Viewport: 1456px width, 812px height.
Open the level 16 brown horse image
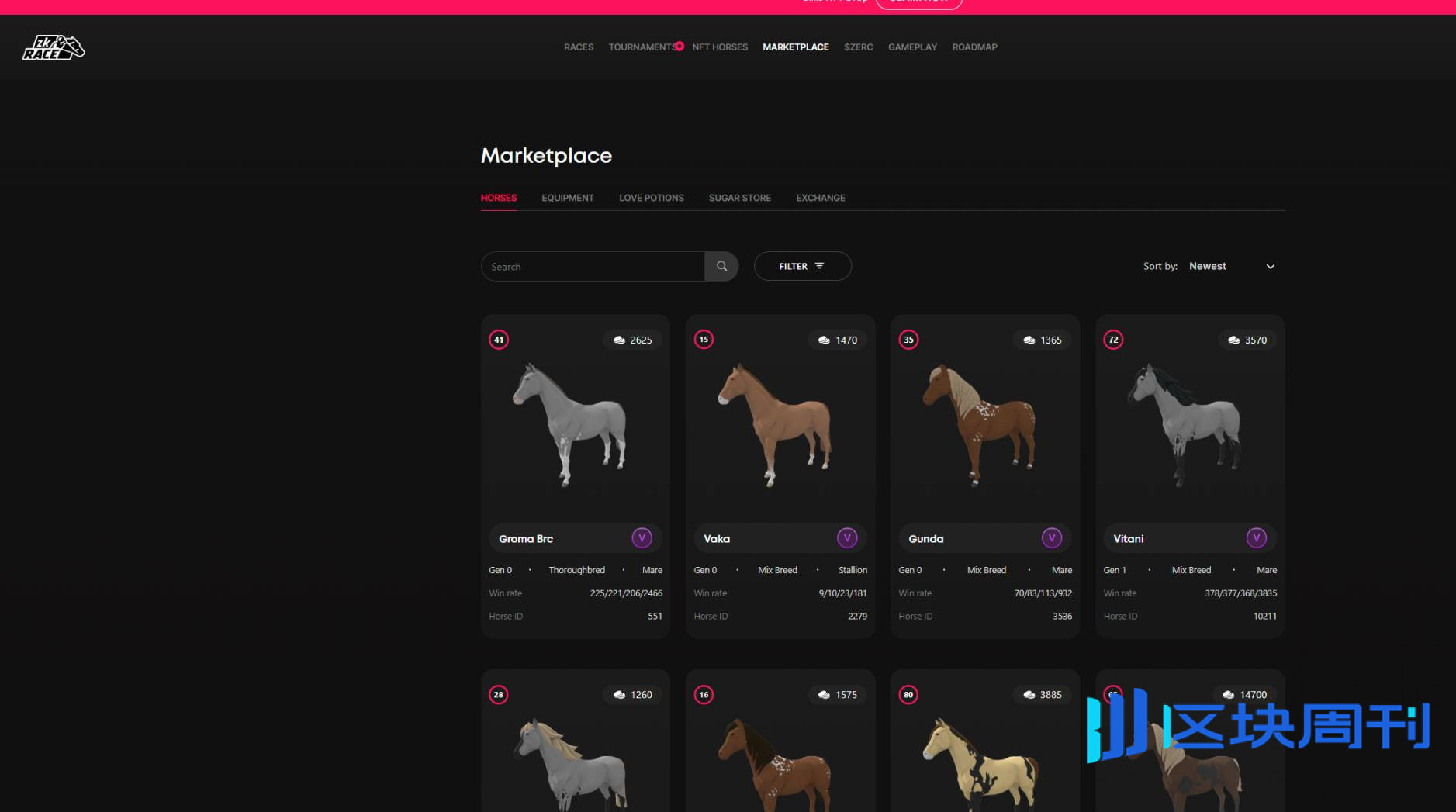tap(774, 764)
